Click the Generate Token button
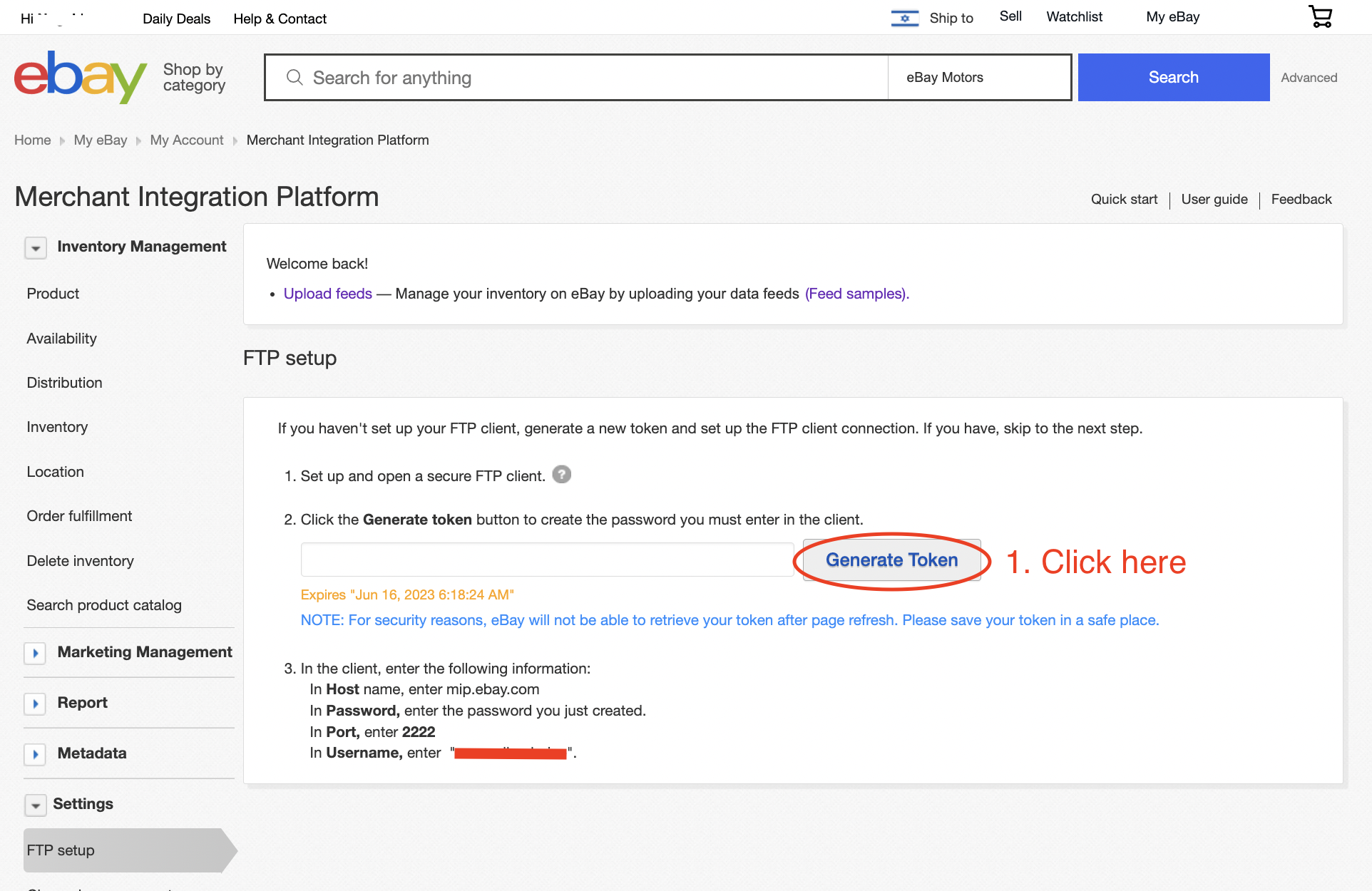This screenshot has height=891, width=1372. pyautogui.click(x=891, y=560)
